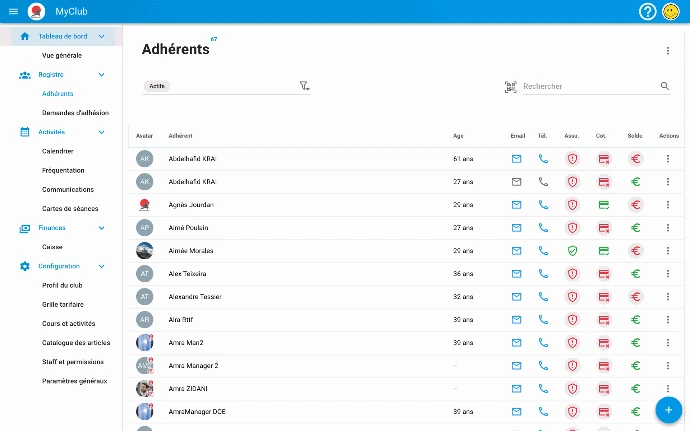This screenshot has height=431, width=690.
Task: View the euro balance for Alexandre Tessier
Action: click(635, 297)
